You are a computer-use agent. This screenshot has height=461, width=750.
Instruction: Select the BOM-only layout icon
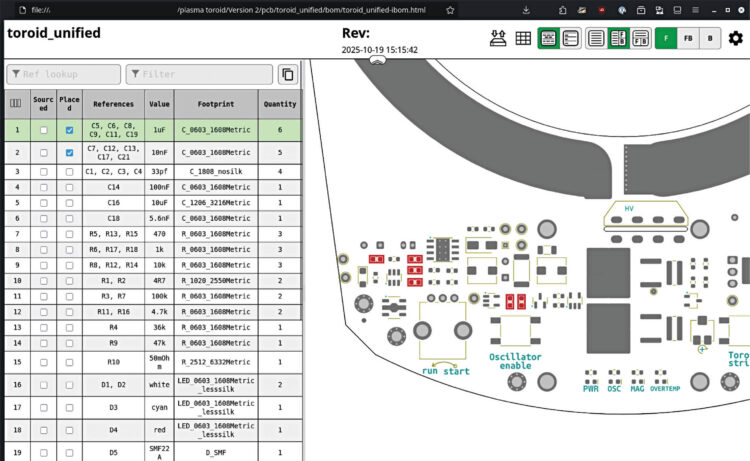(x=596, y=39)
